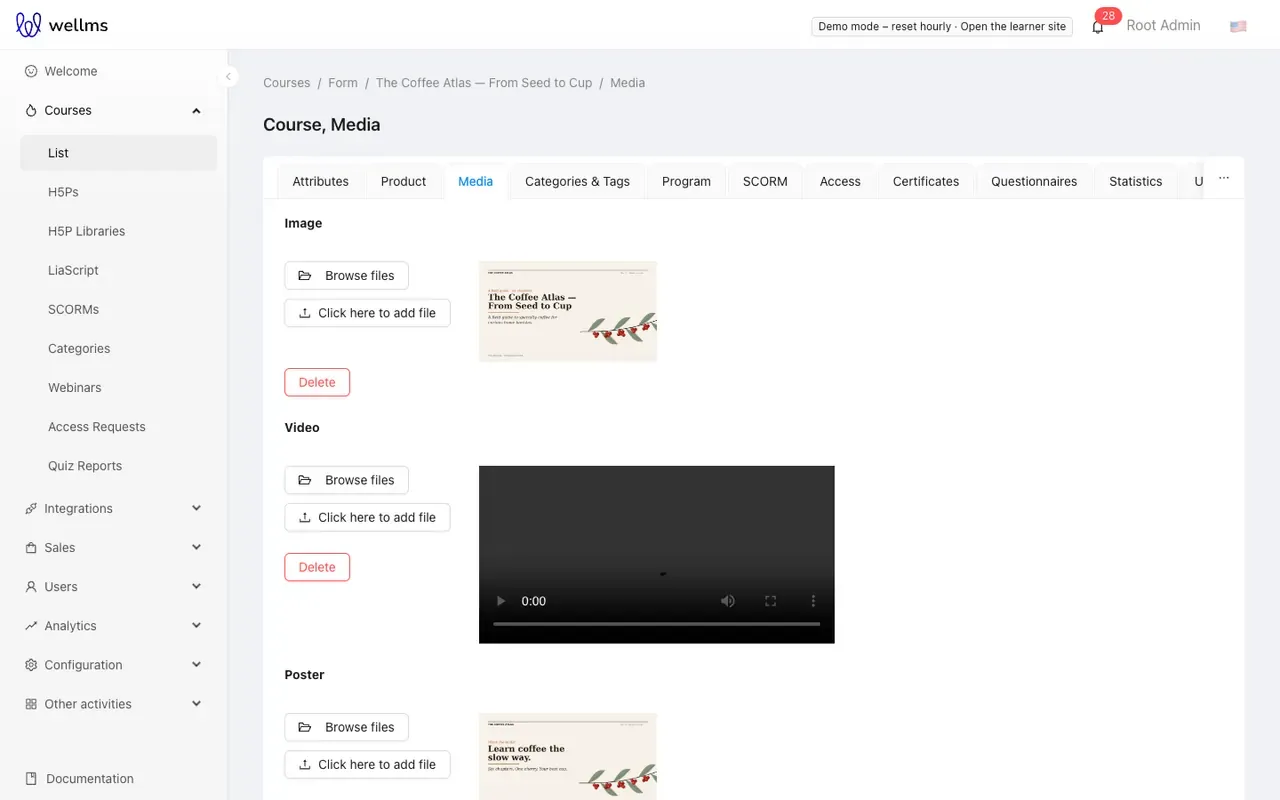Go to the Program tab
The height and width of the screenshot is (800, 1280).
click(686, 181)
